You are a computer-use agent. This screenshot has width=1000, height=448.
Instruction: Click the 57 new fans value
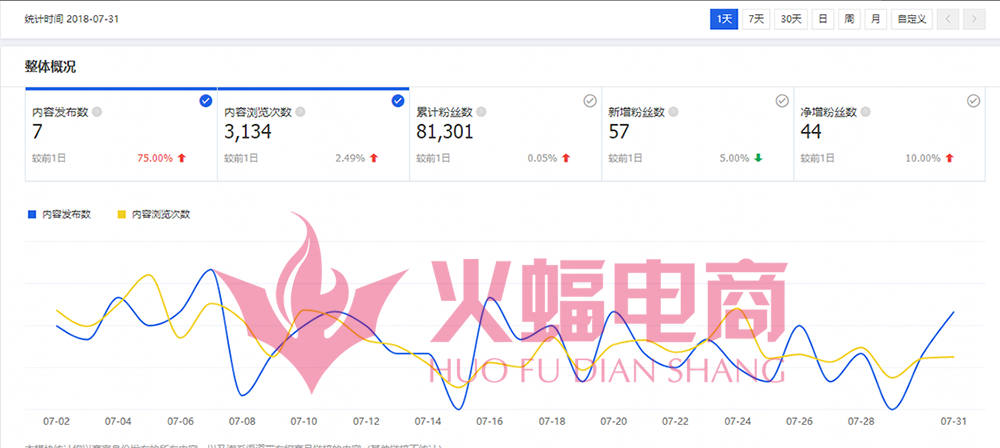point(619,132)
